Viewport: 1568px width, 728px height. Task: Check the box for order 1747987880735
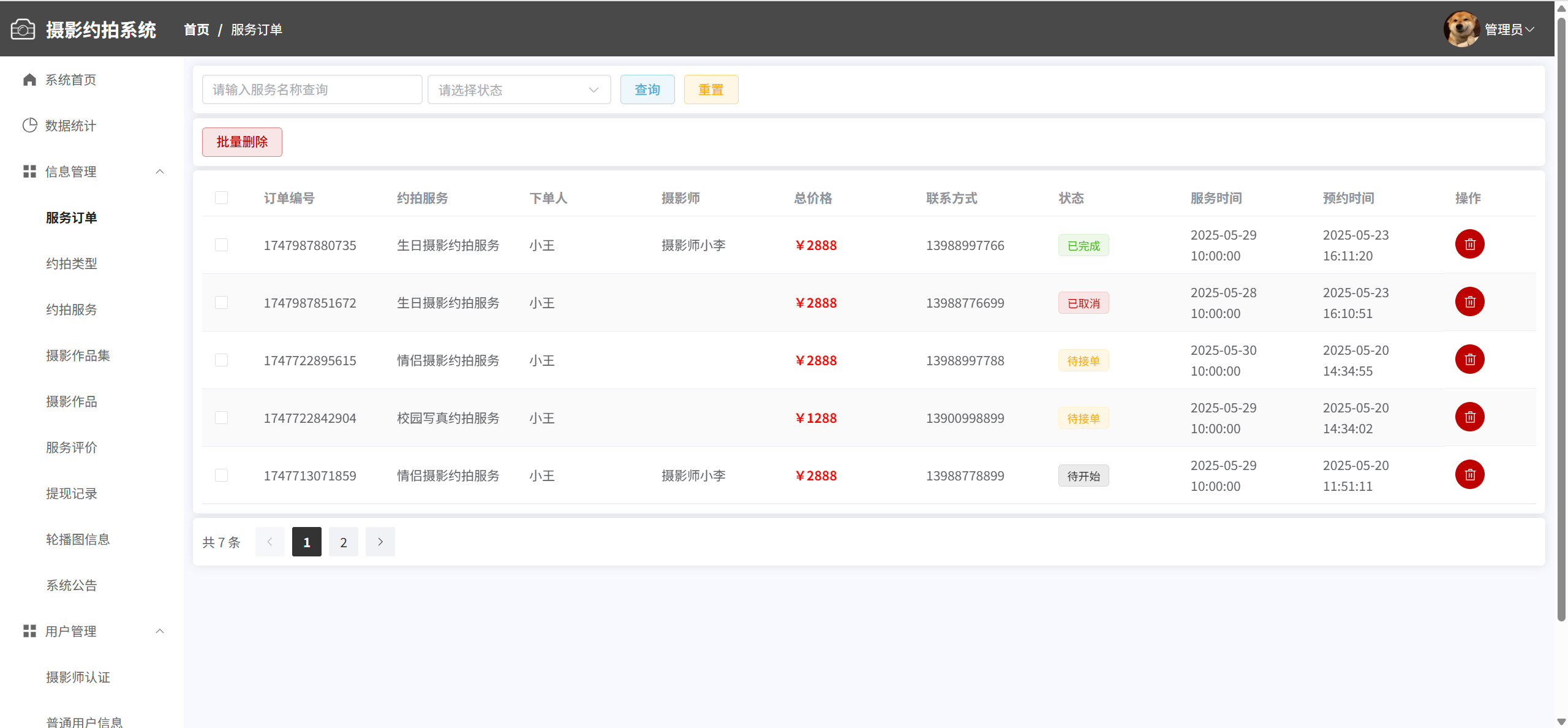(x=221, y=245)
